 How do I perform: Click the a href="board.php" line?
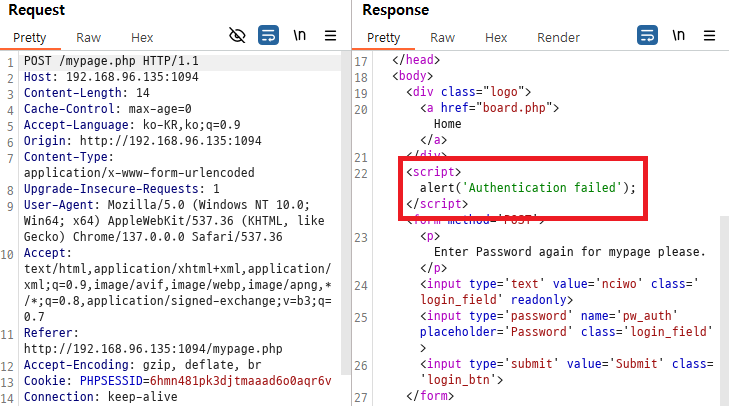[490, 108]
